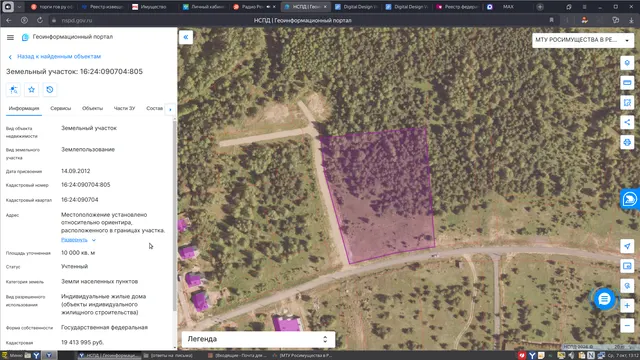
Task: Zoom out the map with minus button
Action: (x=627, y=325)
